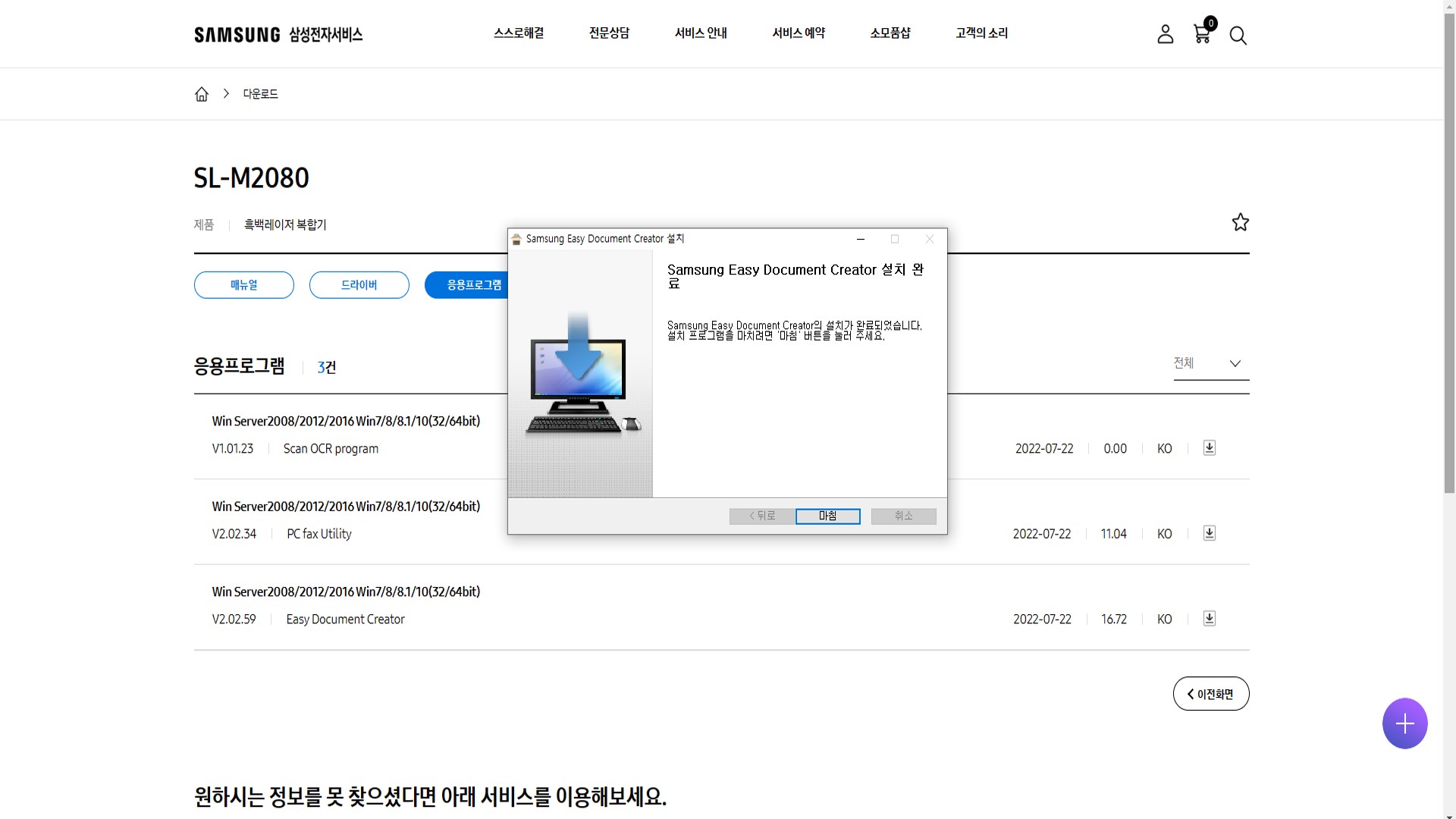Click the SL-M2080 product title
1456x819 pixels.
pos(251,178)
